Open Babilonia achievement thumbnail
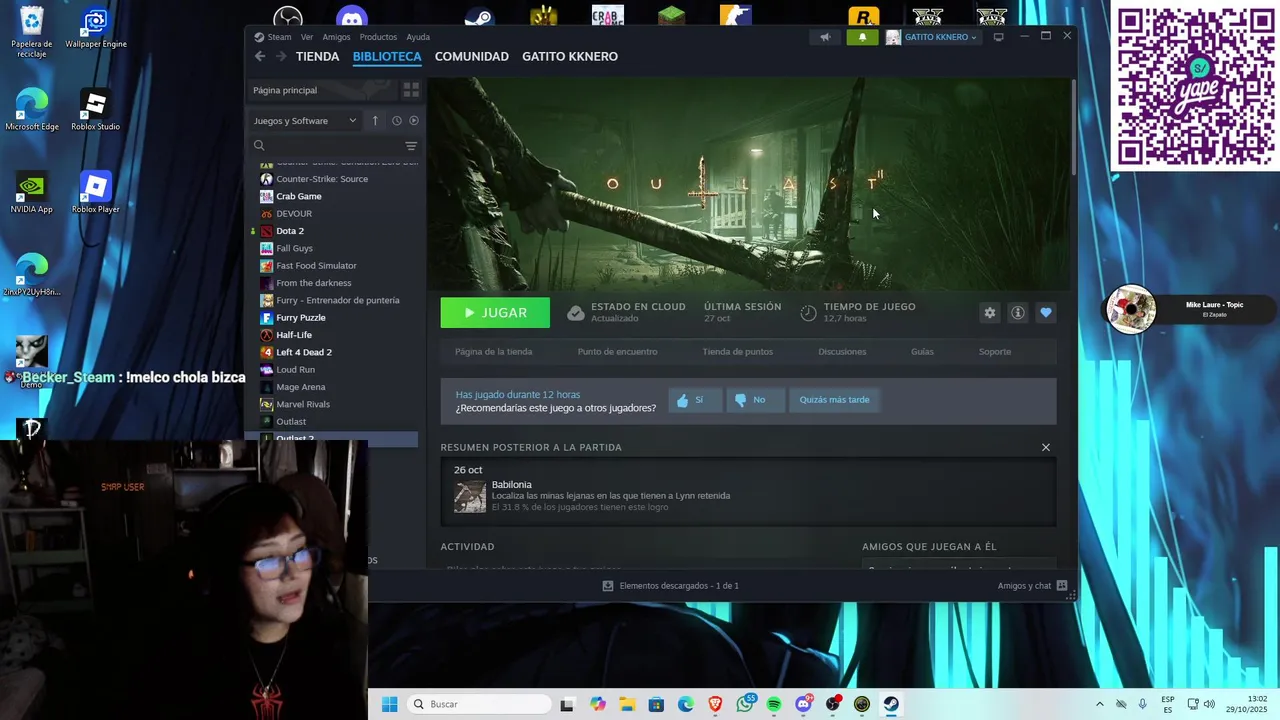1280x720 pixels. point(470,496)
